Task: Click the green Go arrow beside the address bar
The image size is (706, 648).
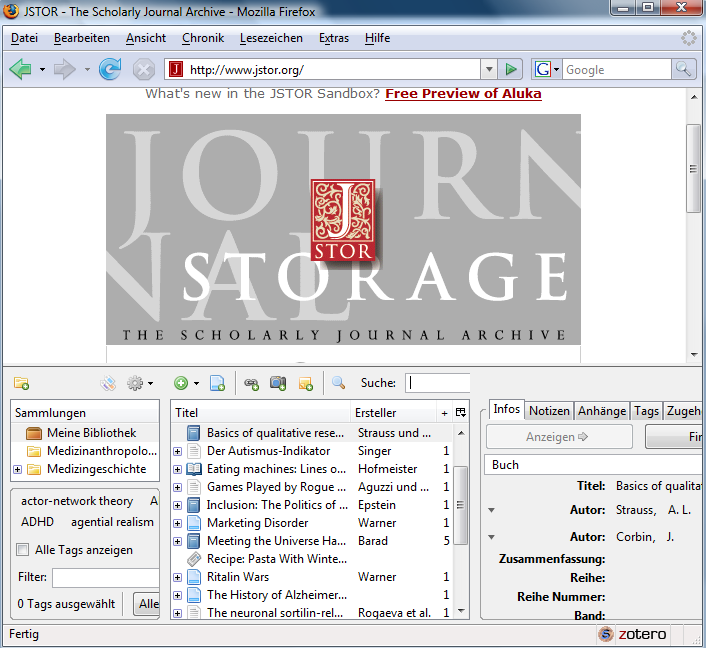Action: pyautogui.click(x=511, y=69)
